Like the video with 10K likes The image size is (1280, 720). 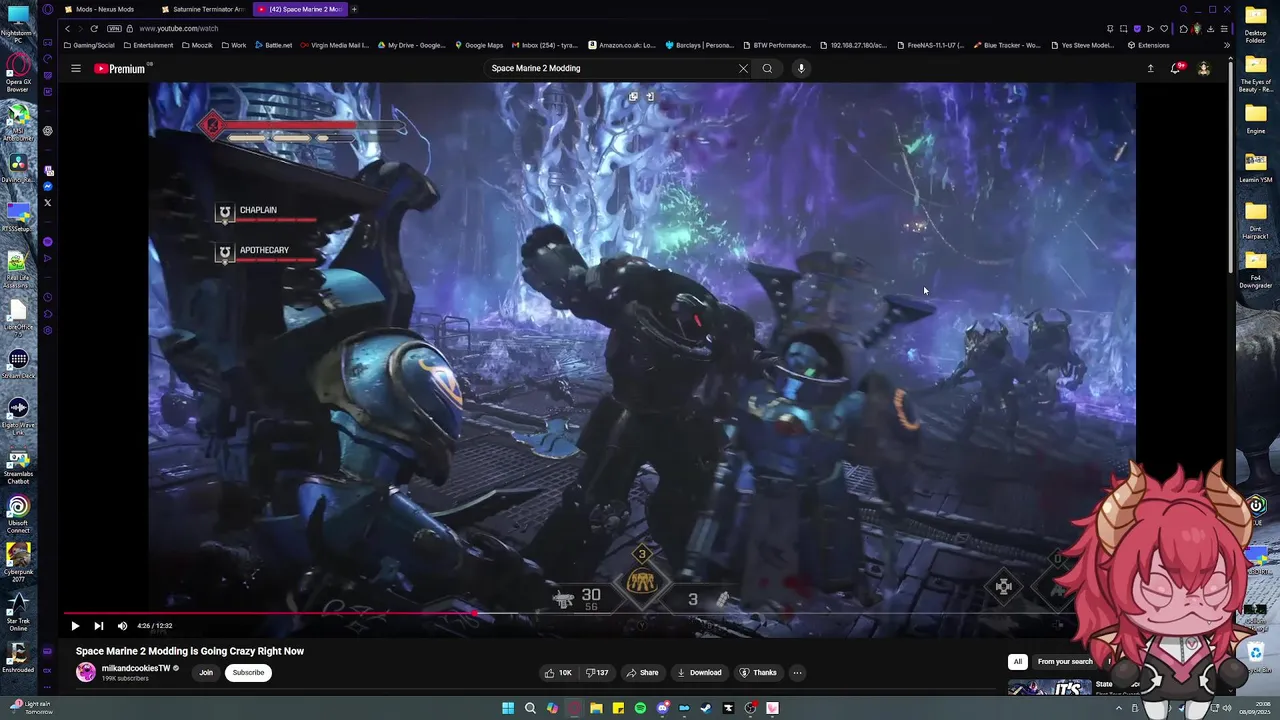coord(558,673)
